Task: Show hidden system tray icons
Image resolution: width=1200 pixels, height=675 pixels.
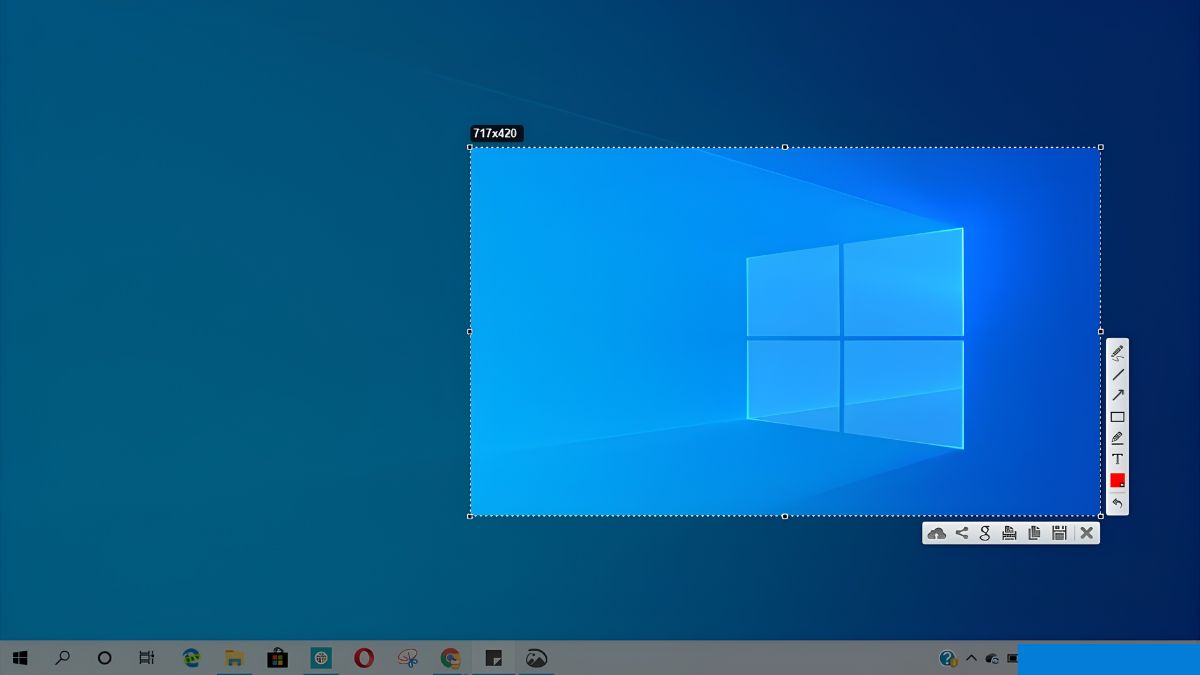Action: (970, 658)
